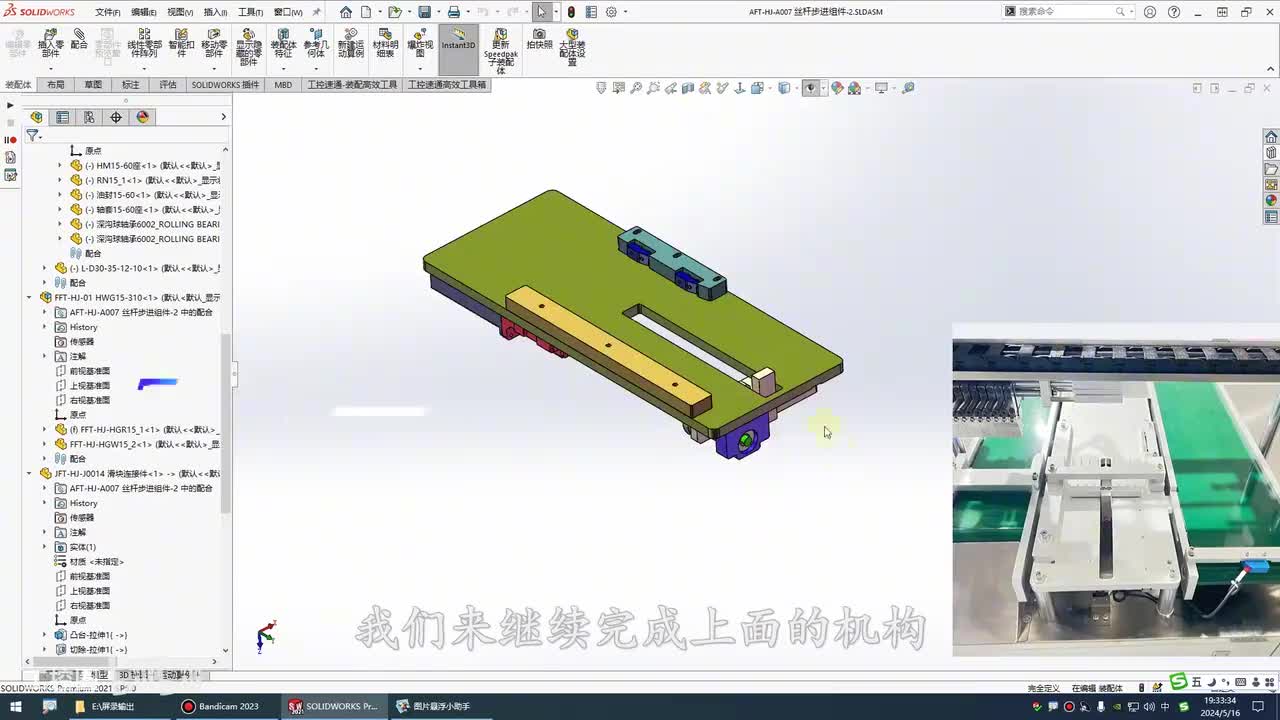
Task: Switch to the SOLIDWORKS 插件 tab
Action: [x=225, y=85]
